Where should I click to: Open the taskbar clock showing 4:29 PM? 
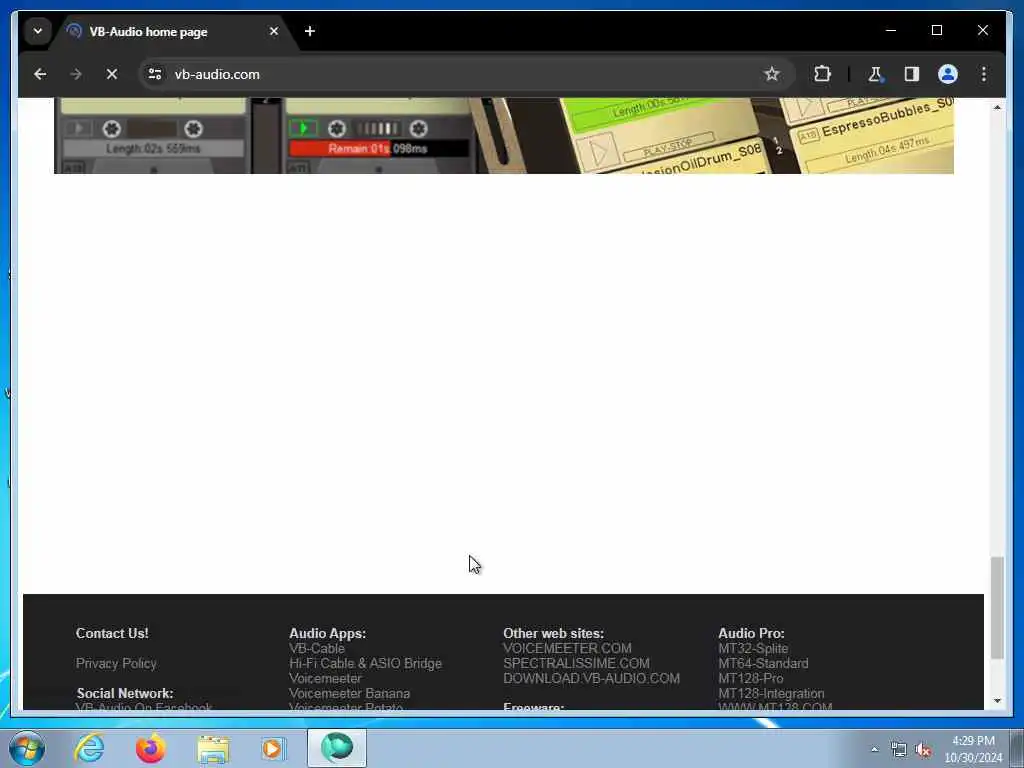973,749
